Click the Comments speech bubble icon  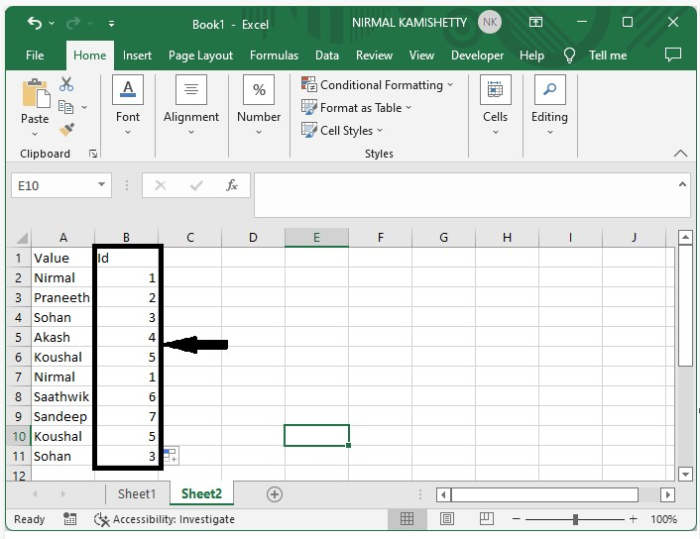pos(672,55)
